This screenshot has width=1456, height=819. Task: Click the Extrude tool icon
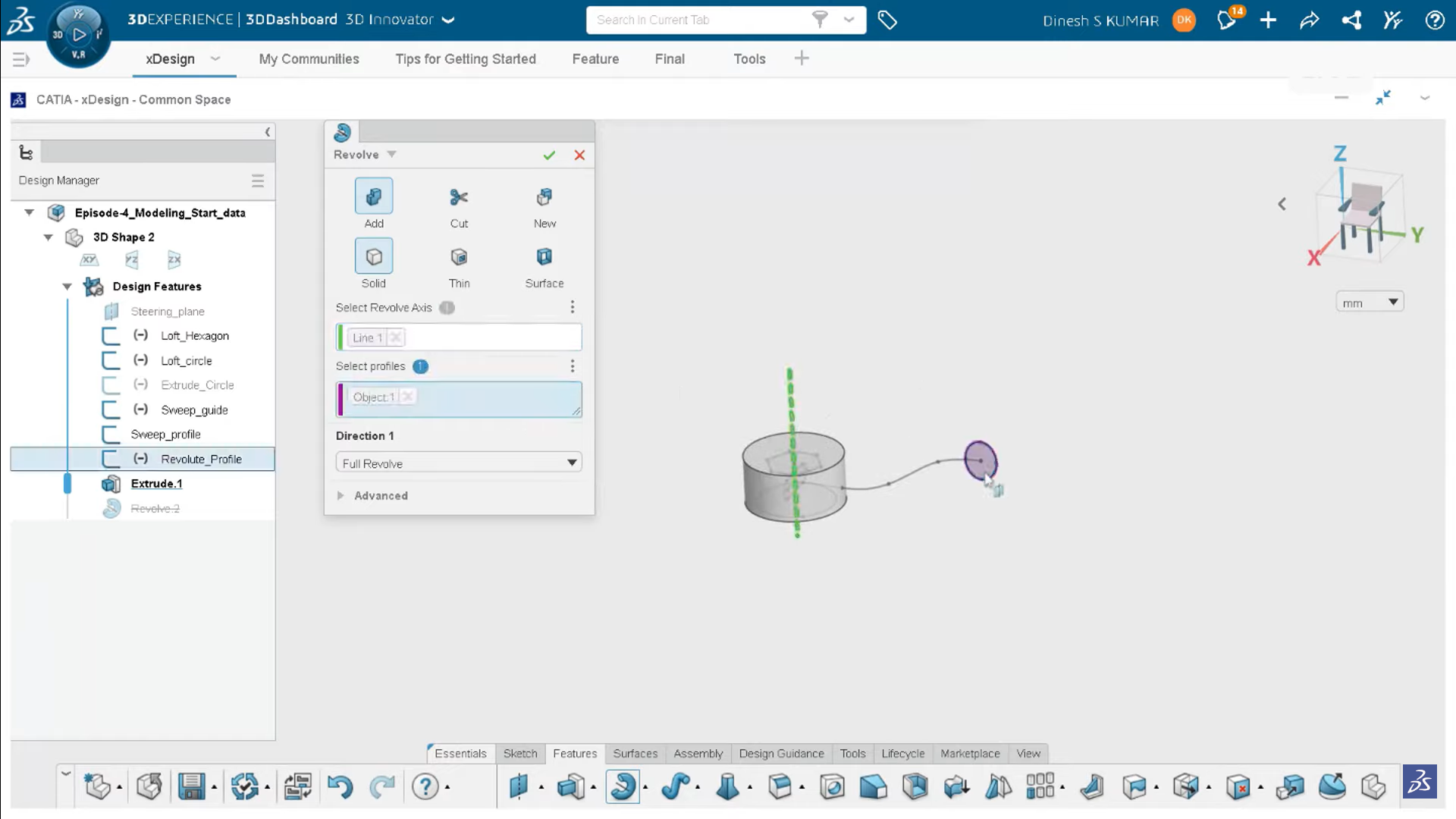point(571,786)
